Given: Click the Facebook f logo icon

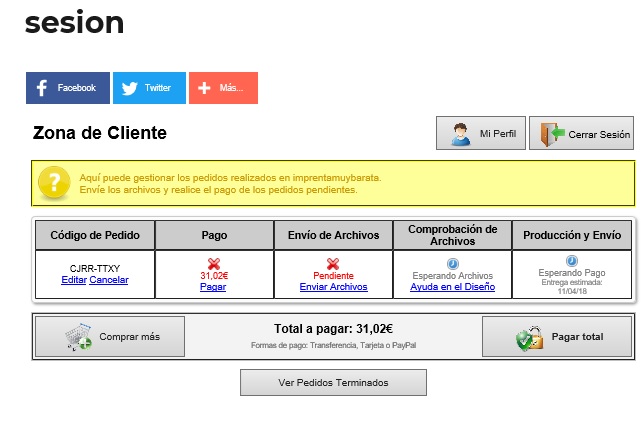Looking at the screenshot, I should pyautogui.click(x=42, y=88).
